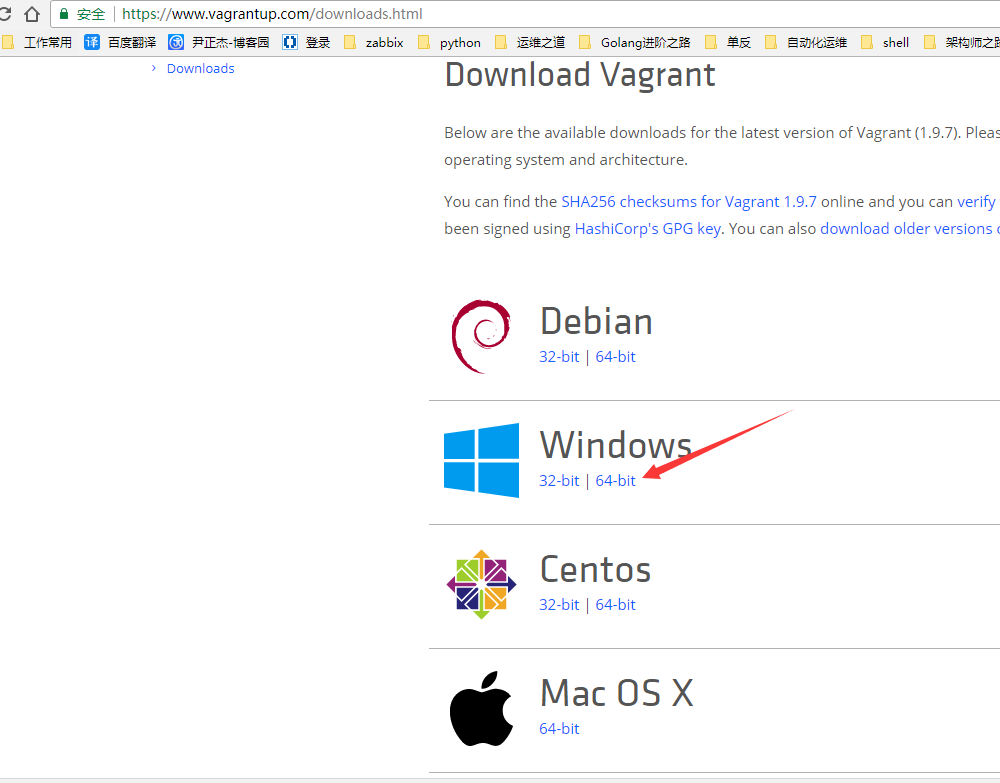
Task: Open the Downloads sidebar link
Action: coord(200,68)
